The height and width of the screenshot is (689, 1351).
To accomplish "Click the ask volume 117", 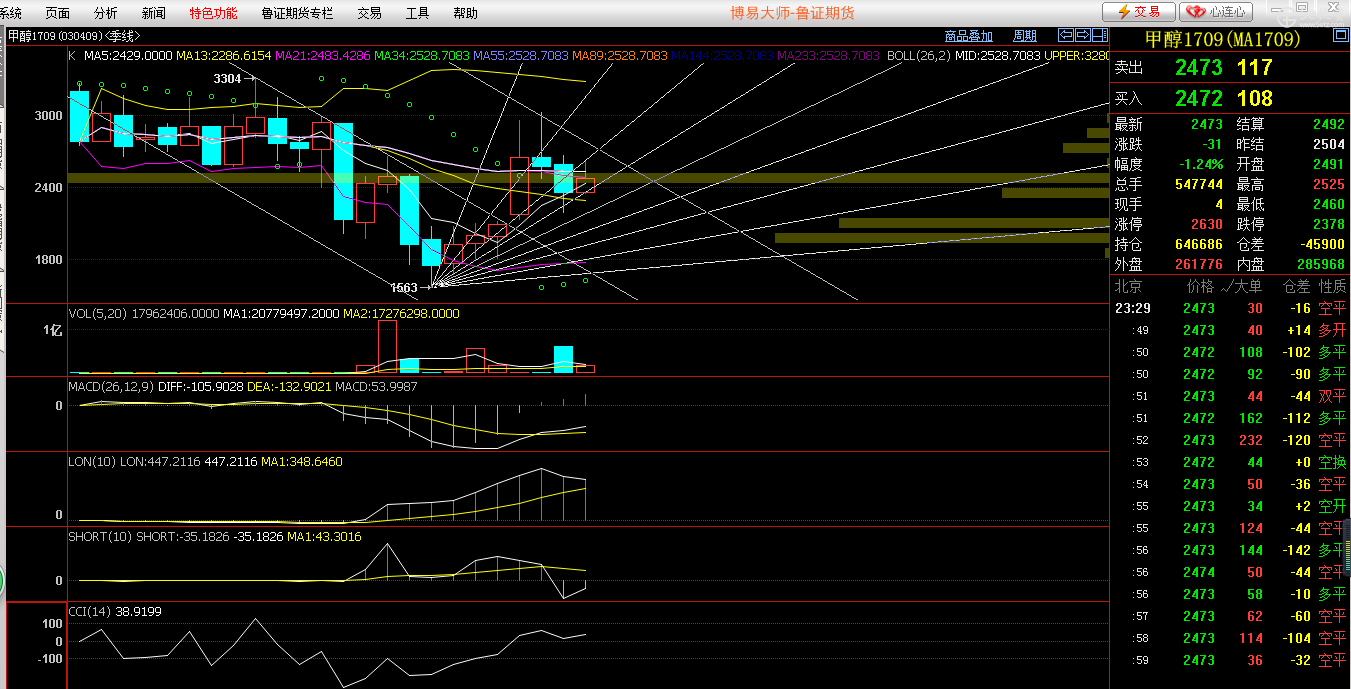I will (1254, 67).
